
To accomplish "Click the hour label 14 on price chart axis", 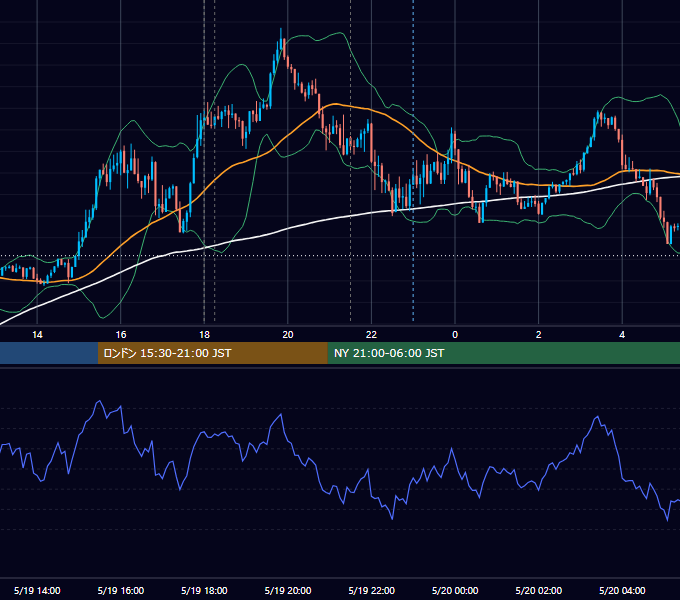I will [37, 335].
